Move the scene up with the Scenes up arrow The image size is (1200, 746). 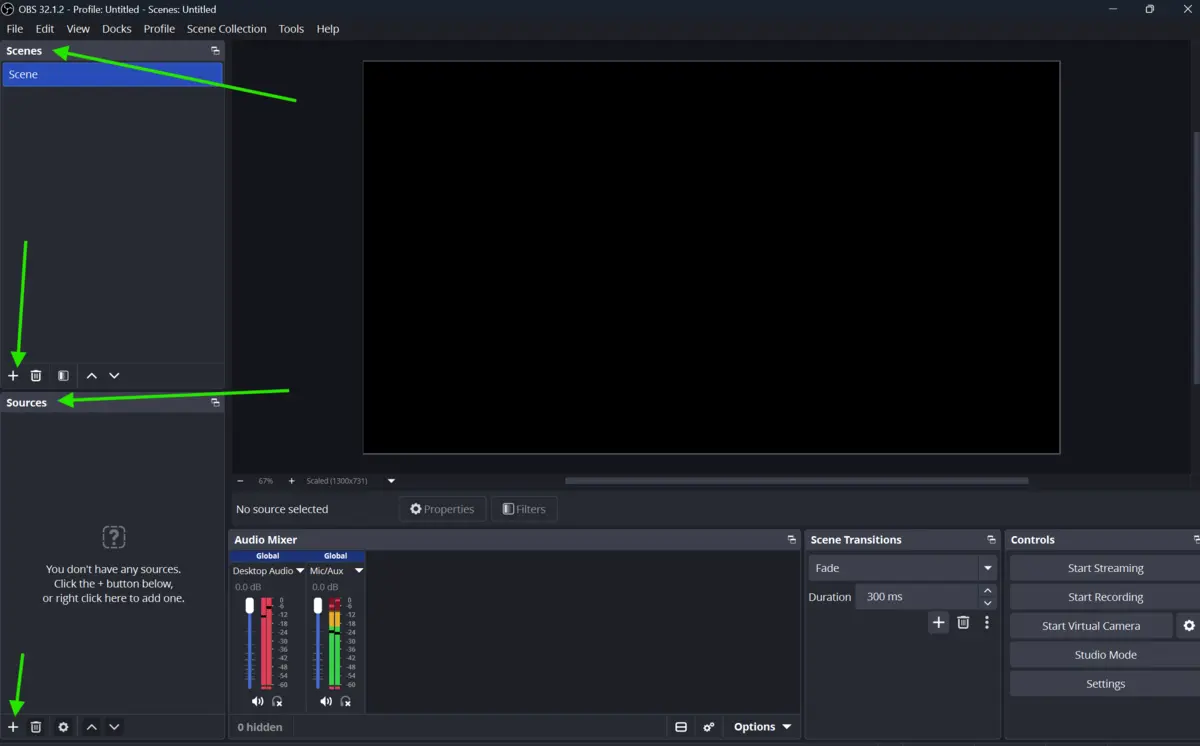tap(91, 376)
